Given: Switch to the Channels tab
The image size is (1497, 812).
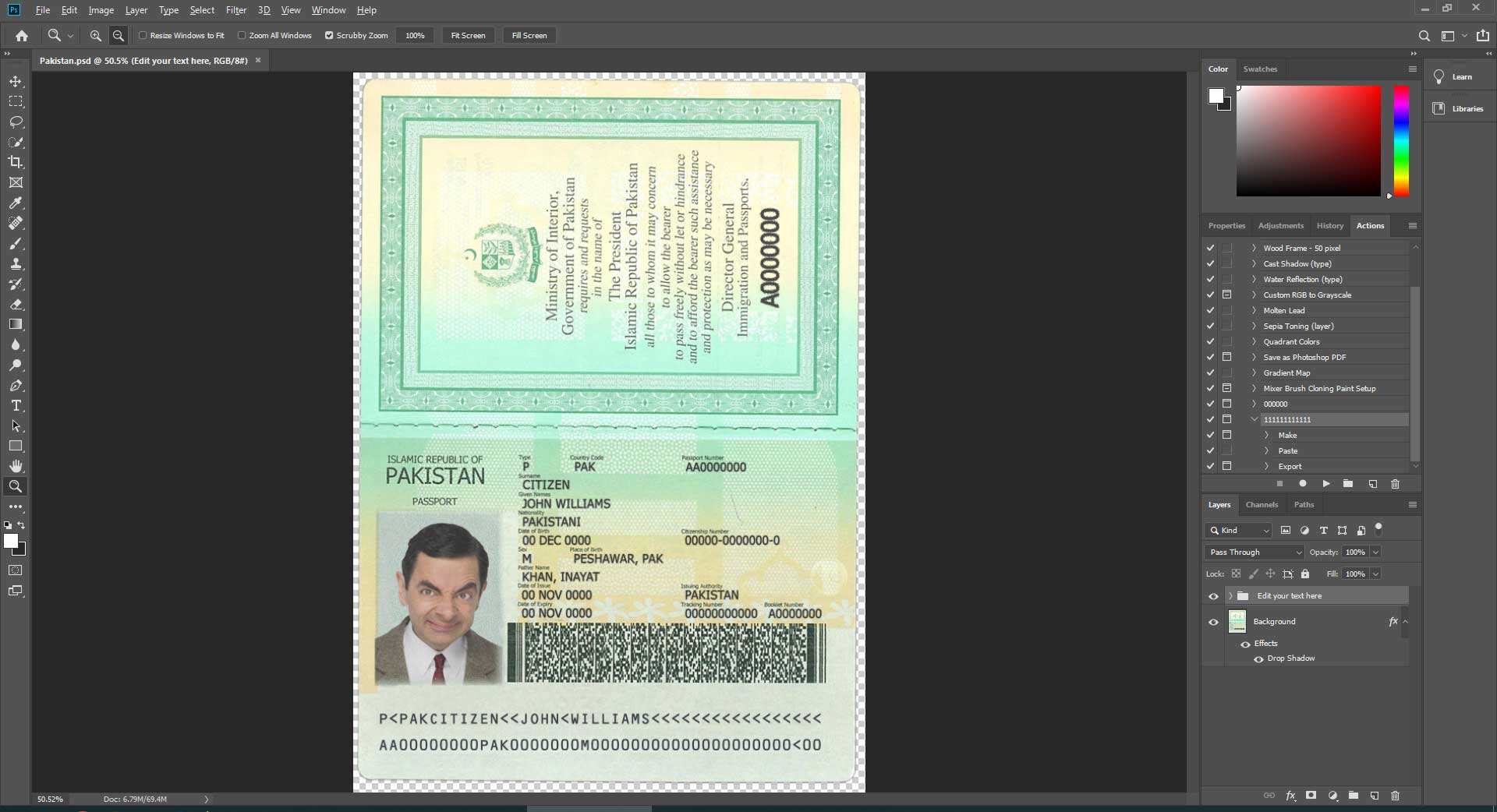Looking at the screenshot, I should pos(1262,505).
